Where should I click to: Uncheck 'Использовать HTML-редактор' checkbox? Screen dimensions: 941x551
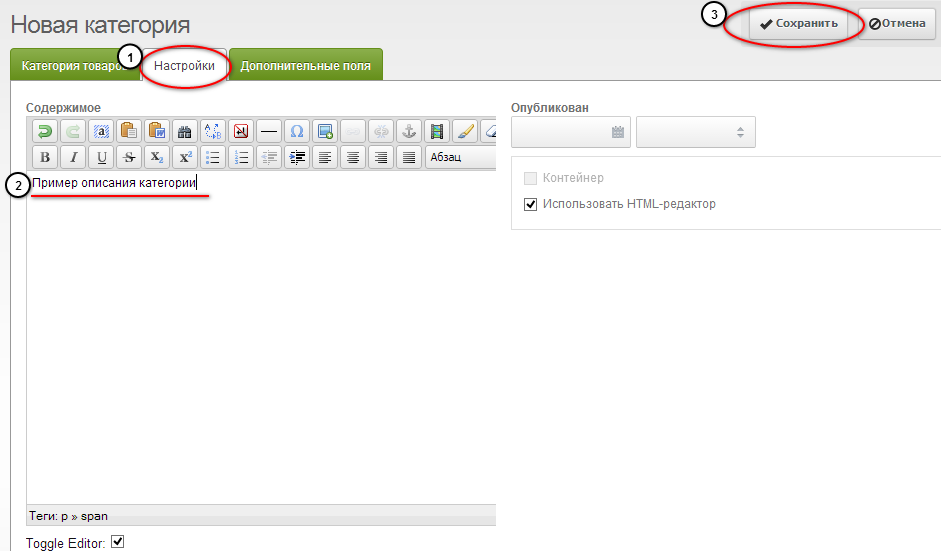[531, 204]
